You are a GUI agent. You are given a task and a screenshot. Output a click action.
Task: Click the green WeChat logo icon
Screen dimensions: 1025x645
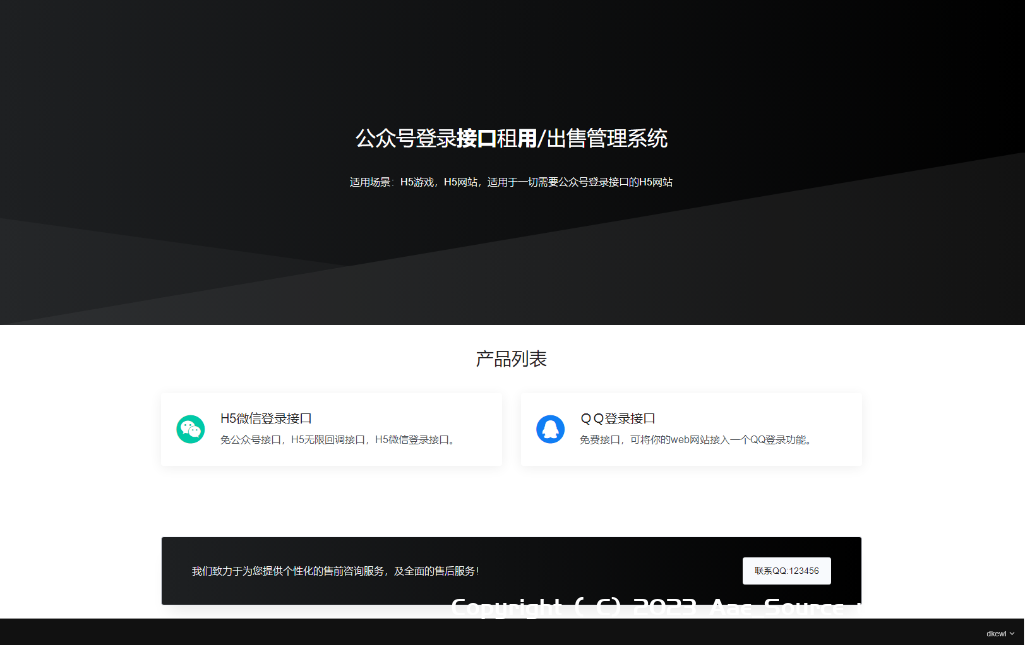pyautogui.click(x=190, y=429)
